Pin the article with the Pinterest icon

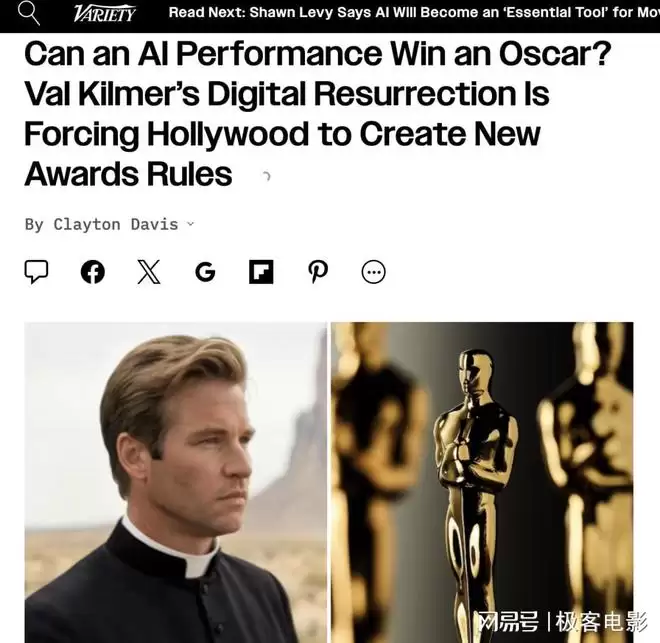(x=318, y=272)
